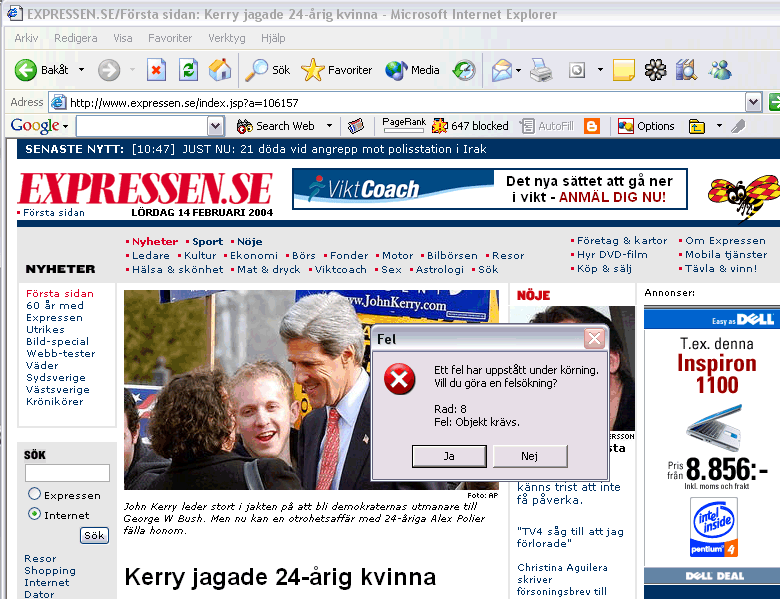
Task: Click the folder-up icon in Google toolbar
Action: tap(697, 126)
